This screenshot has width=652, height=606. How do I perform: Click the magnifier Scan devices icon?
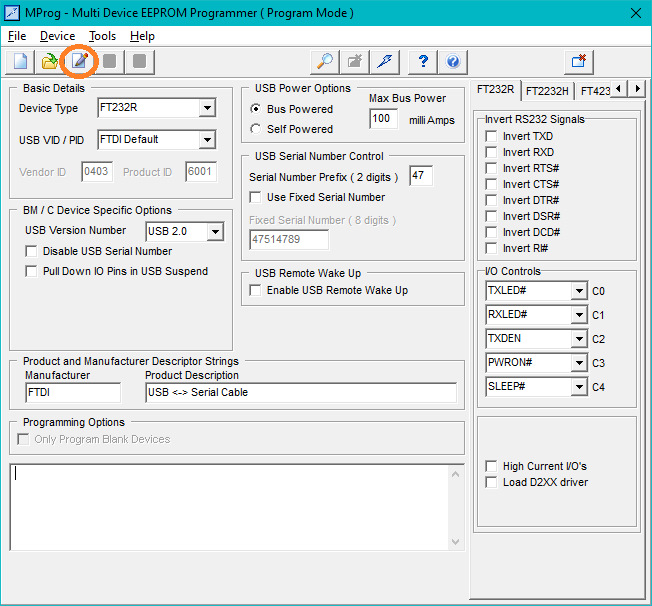[x=325, y=62]
